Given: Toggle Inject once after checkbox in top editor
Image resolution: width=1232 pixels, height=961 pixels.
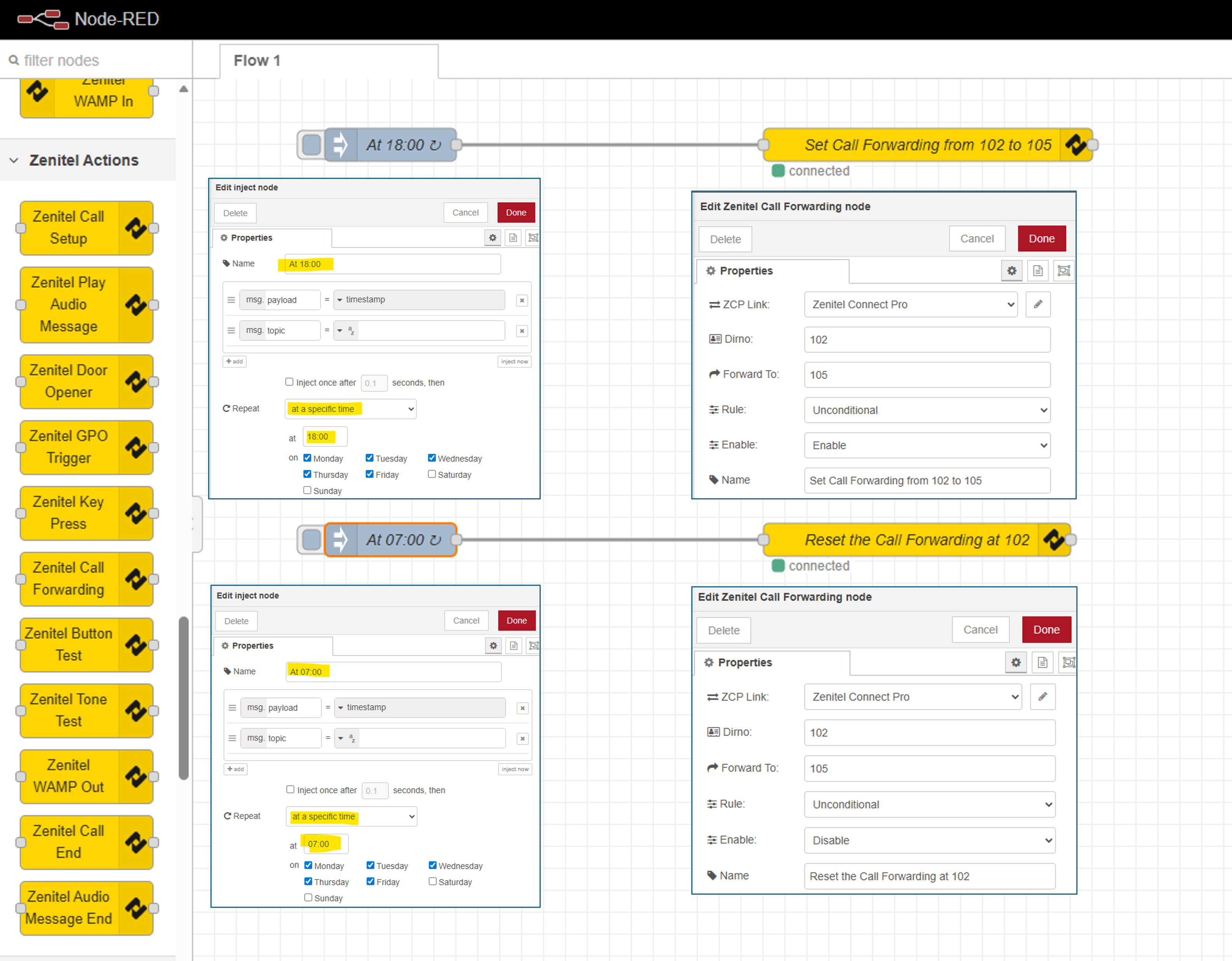Looking at the screenshot, I should 289,382.
